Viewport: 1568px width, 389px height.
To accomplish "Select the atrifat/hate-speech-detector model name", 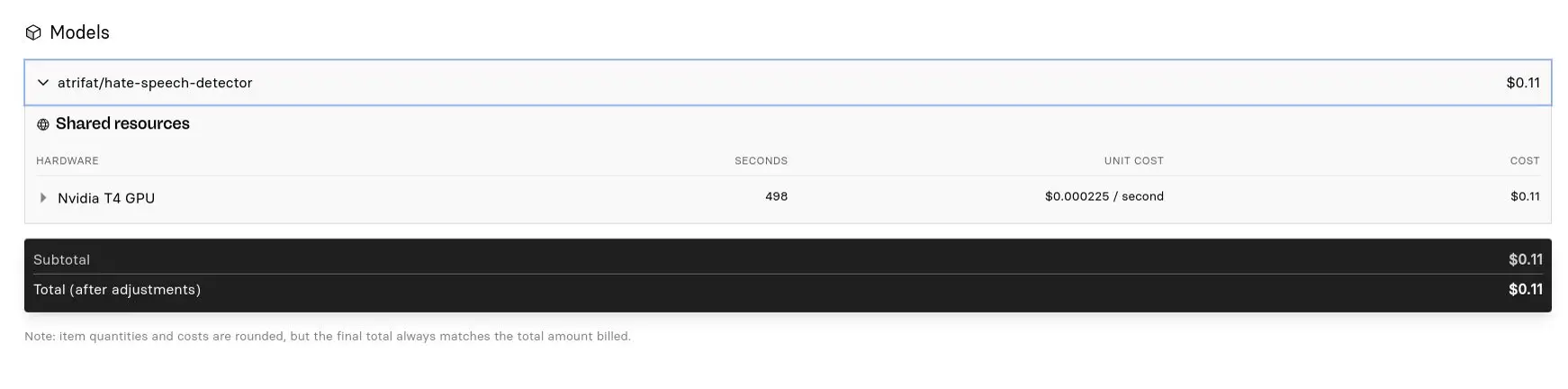I will pyautogui.click(x=155, y=83).
